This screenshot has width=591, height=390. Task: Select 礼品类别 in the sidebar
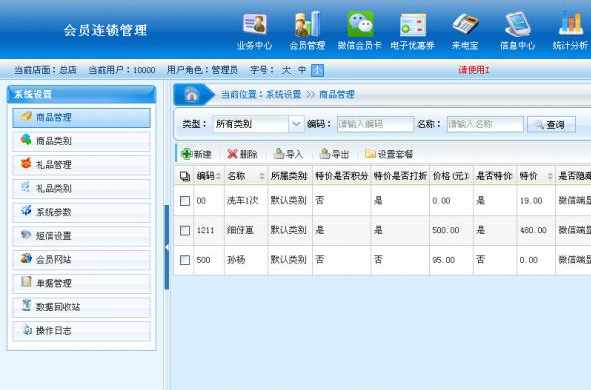[81, 188]
